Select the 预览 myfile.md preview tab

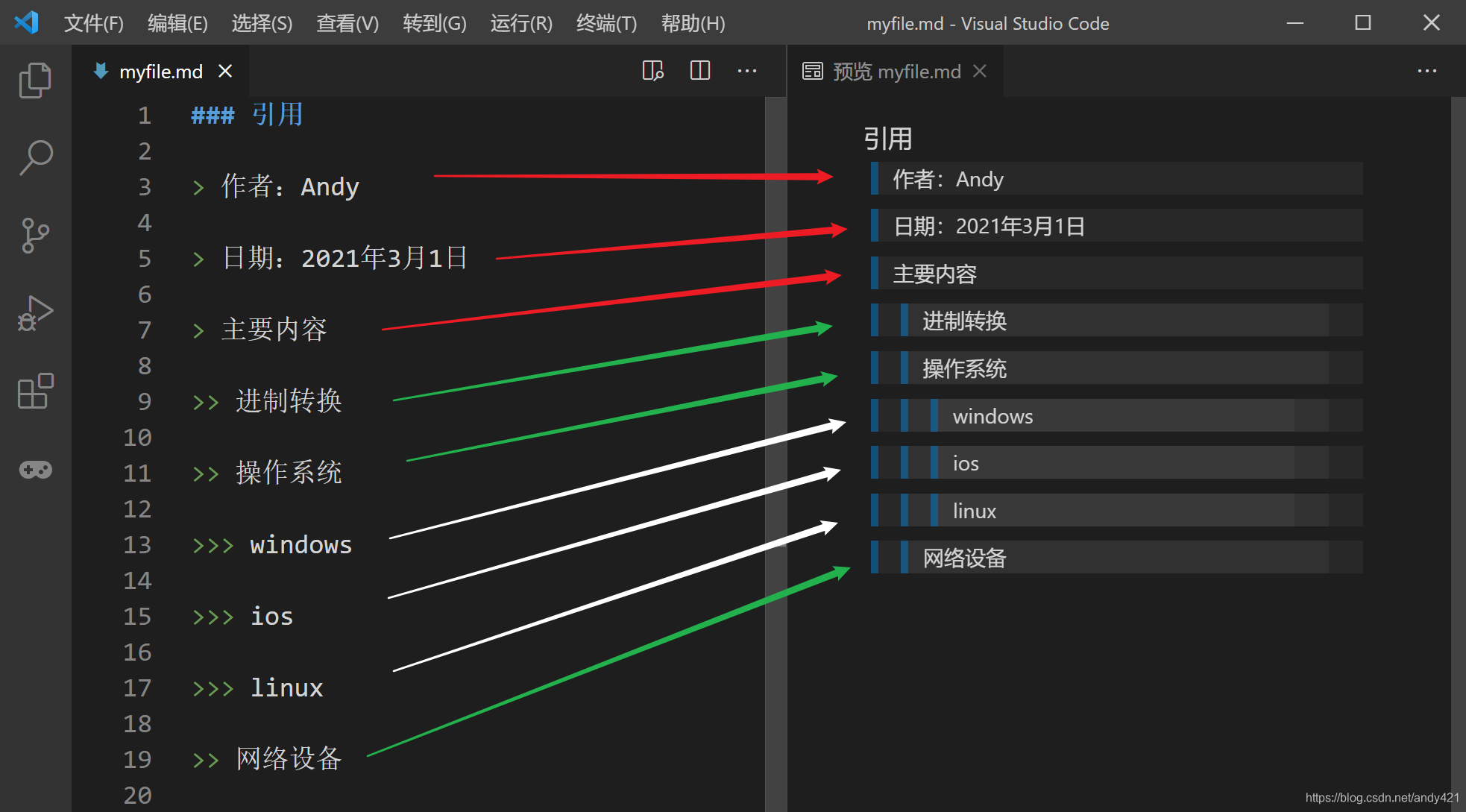(x=896, y=72)
